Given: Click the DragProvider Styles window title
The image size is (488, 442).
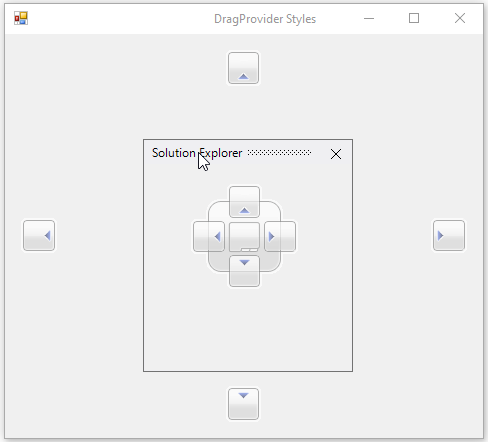Looking at the screenshot, I should (265, 19).
